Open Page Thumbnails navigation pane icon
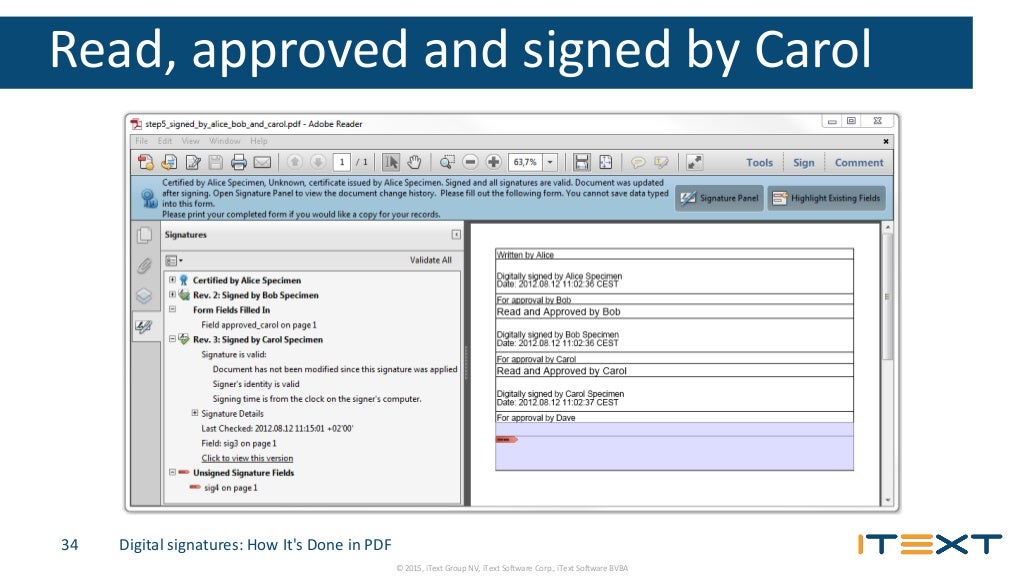 click(x=144, y=235)
